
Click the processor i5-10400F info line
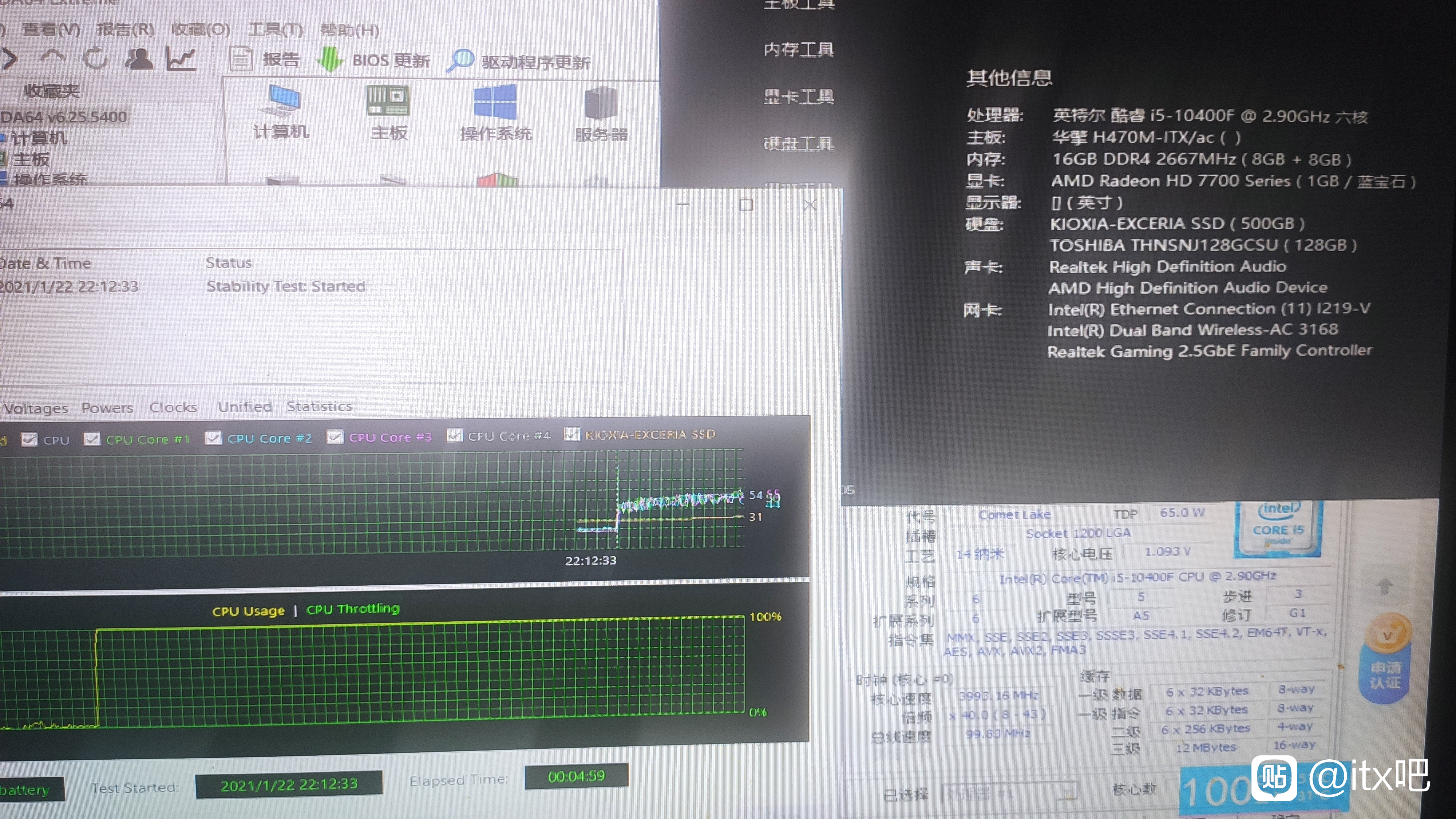pos(1210,116)
